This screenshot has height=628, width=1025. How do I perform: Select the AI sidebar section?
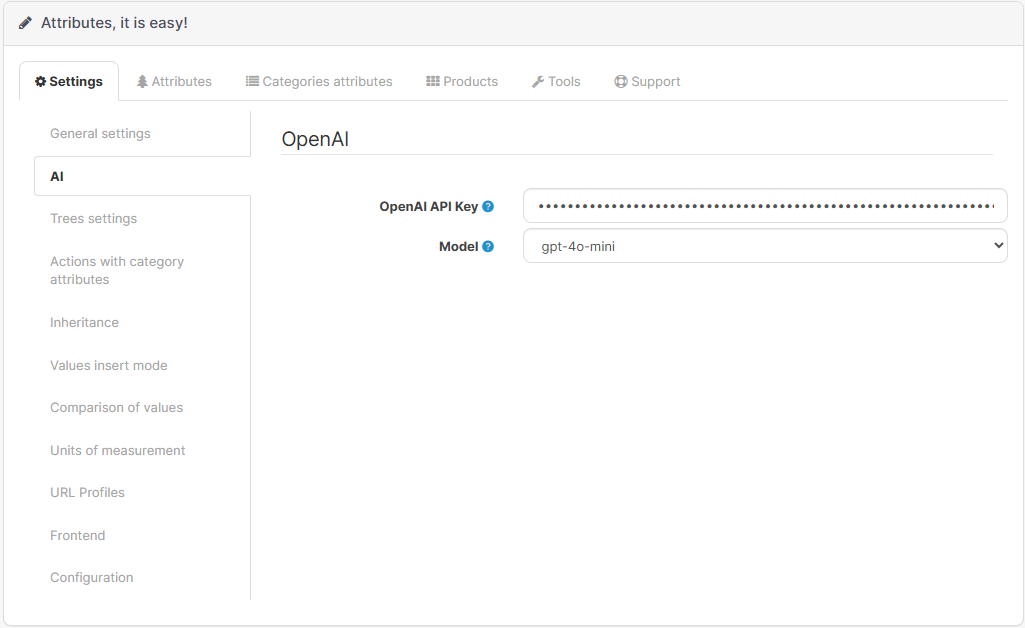pos(57,177)
